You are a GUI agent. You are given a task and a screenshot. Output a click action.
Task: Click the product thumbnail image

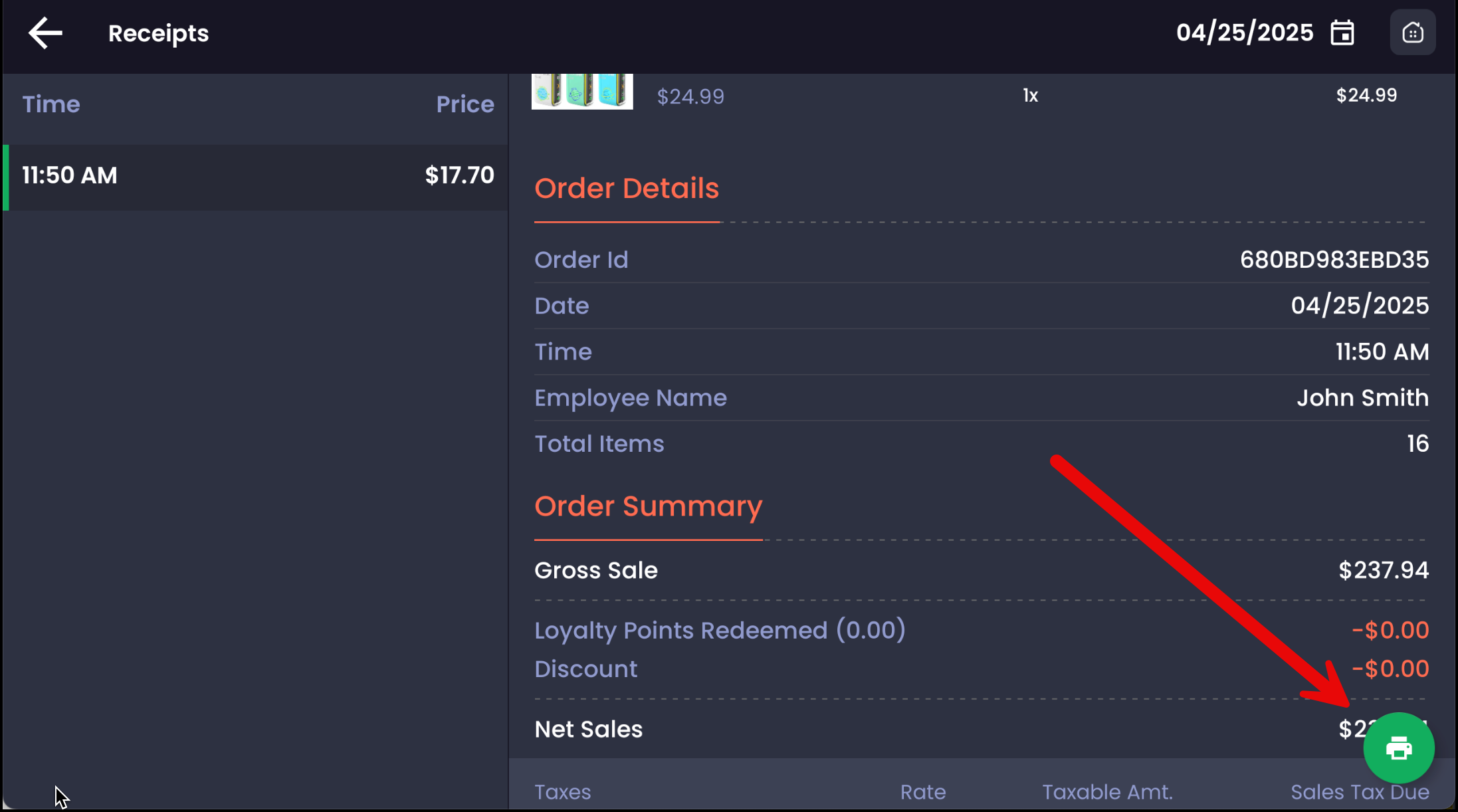coord(582,91)
